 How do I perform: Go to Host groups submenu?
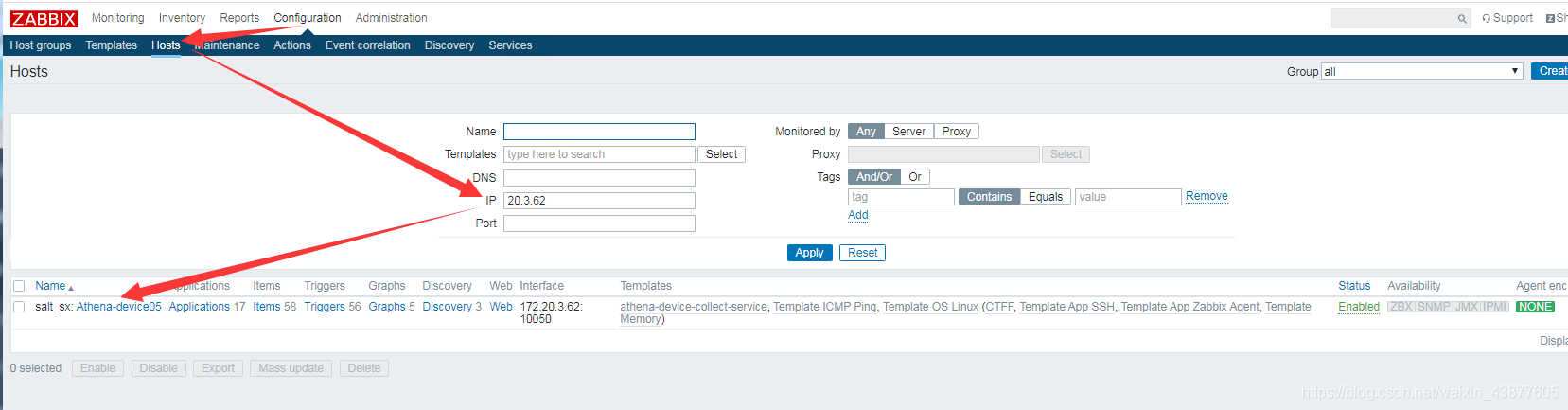coord(41,45)
